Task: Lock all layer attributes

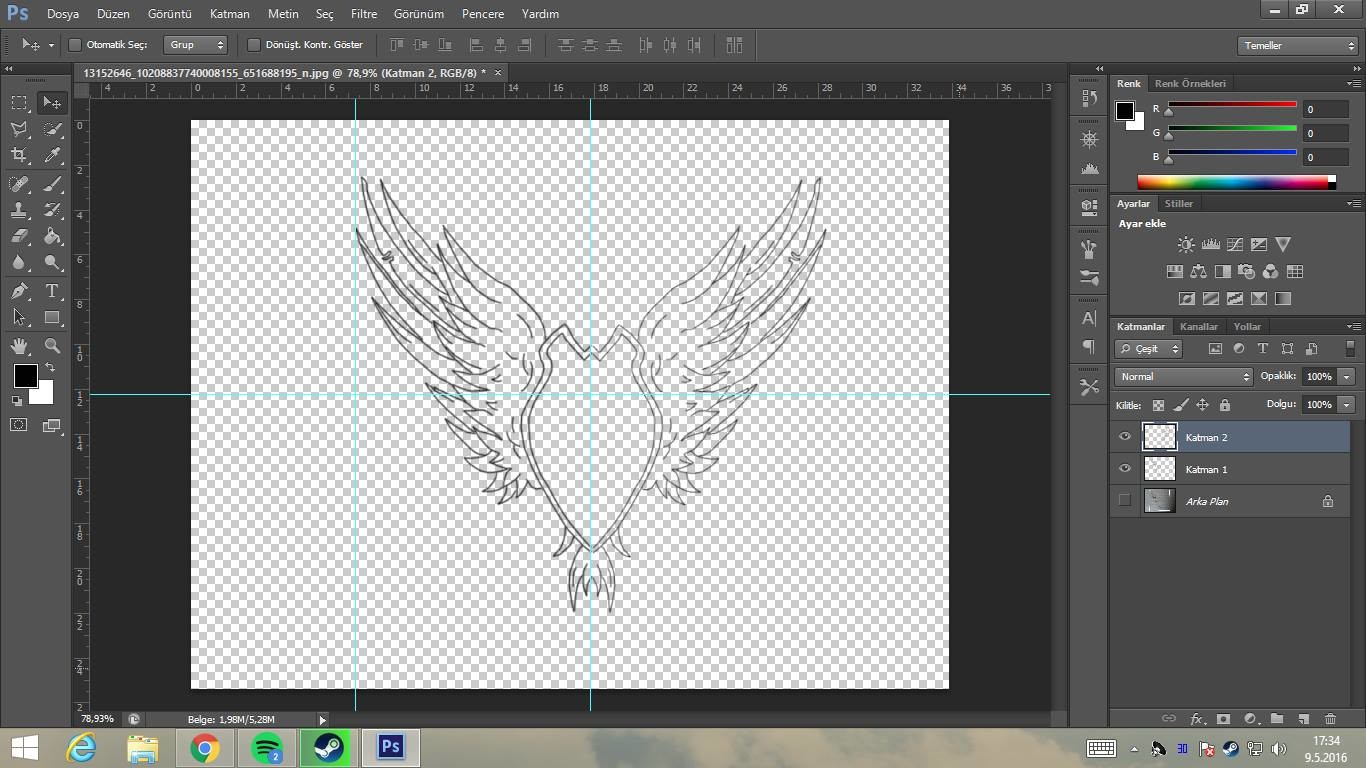Action: (x=1224, y=405)
